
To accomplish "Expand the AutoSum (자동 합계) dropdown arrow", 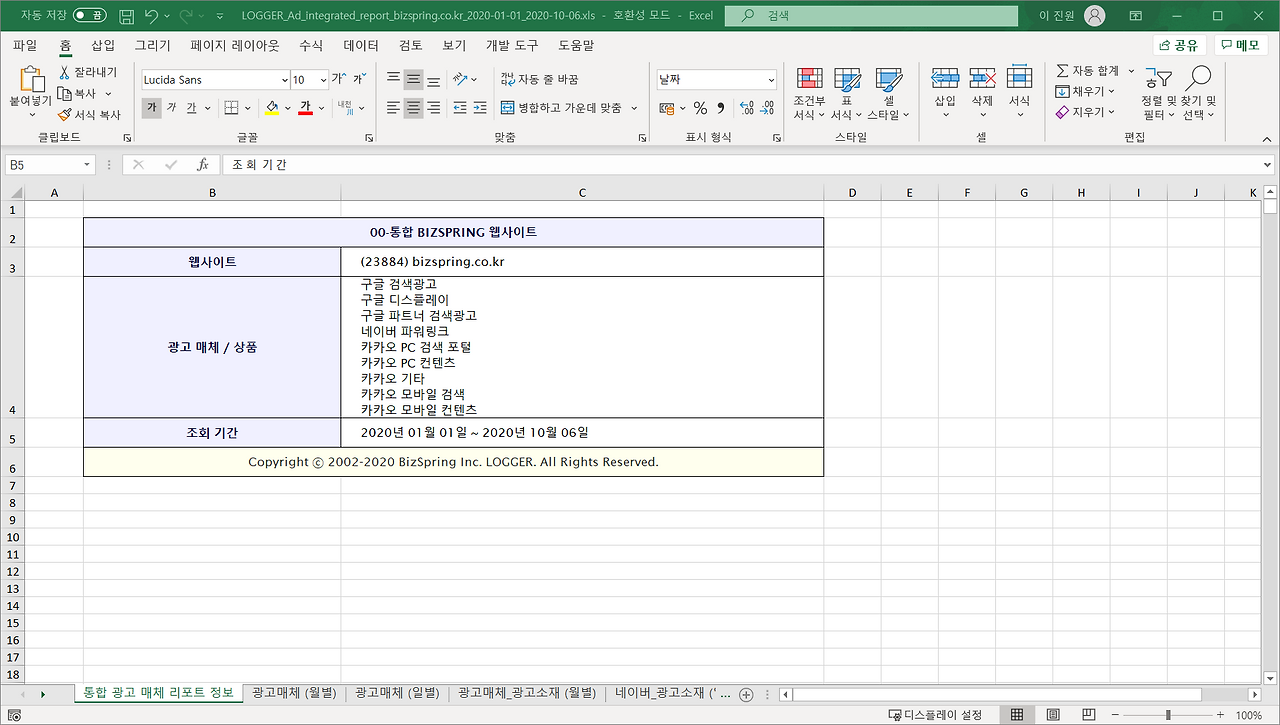I will 1131,71.
